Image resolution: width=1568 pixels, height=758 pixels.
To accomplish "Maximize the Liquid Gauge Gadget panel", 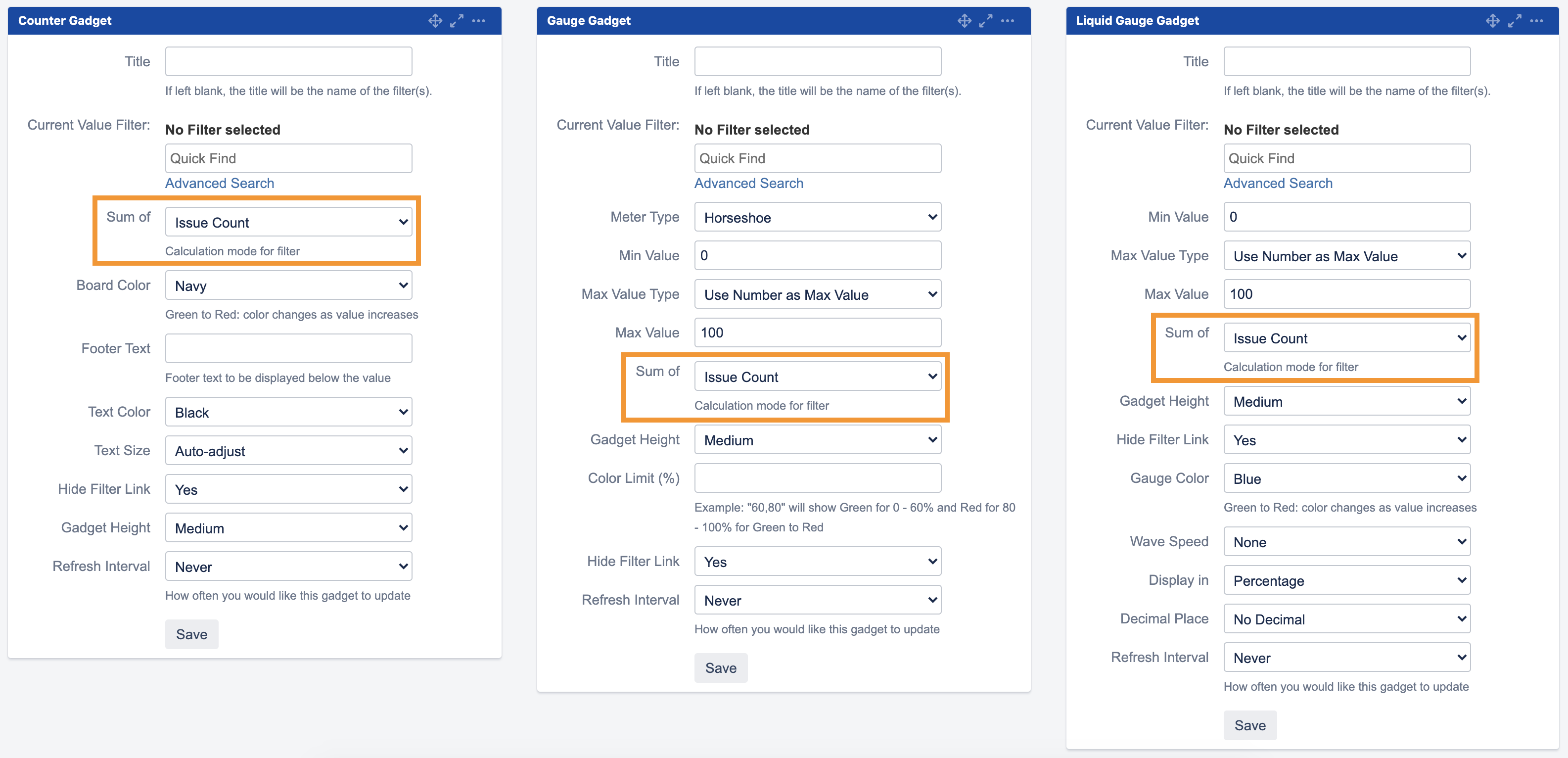I will [x=1515, y=21].
